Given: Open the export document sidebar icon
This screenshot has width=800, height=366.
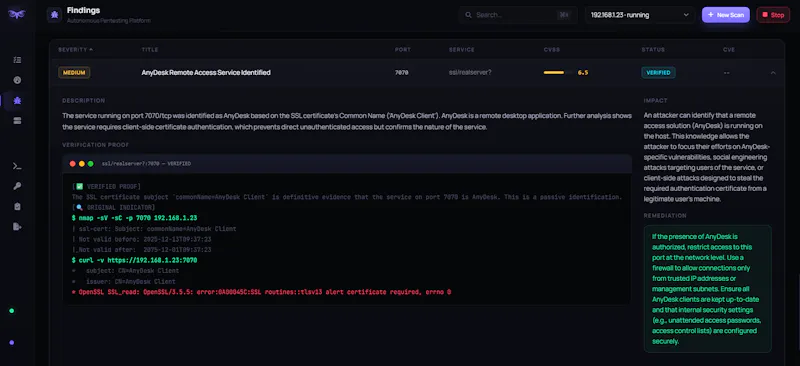Looking at the screenshot, I should (x=17, y=226).
